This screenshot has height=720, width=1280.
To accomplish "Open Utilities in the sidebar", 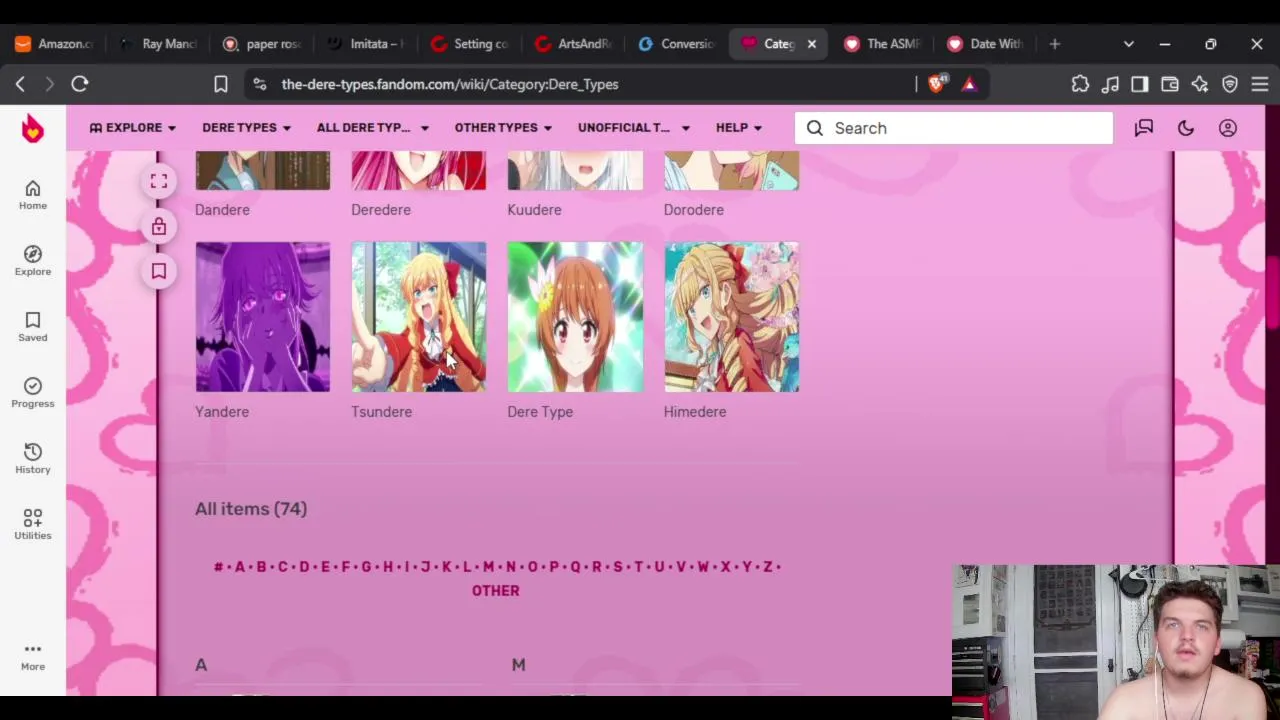I will 33,524.
